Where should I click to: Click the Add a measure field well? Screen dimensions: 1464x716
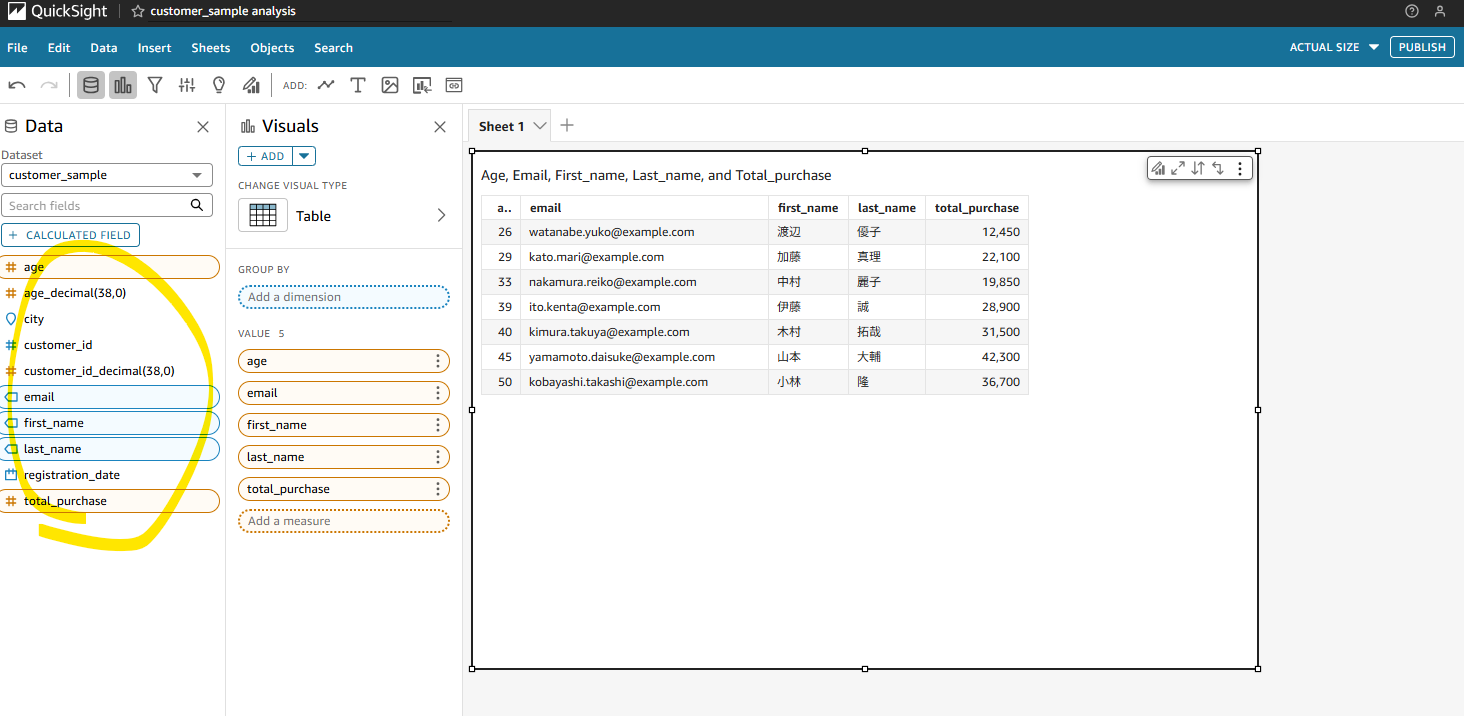coord(344,521)
